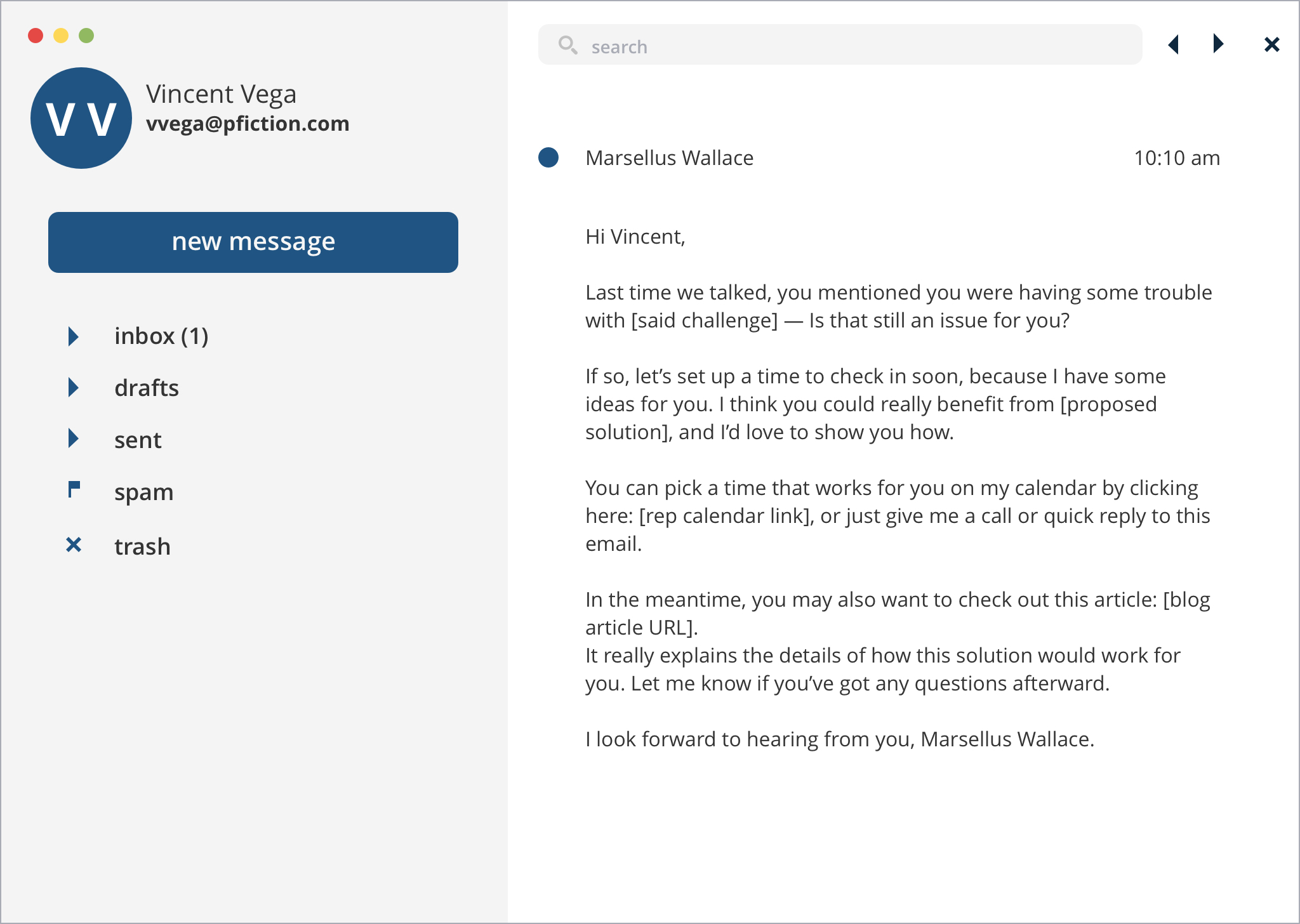The height and width of the screenshot is (924, 1300).
Task: Click the new message button
Action: pyautogui.click(x=253, y=242)
